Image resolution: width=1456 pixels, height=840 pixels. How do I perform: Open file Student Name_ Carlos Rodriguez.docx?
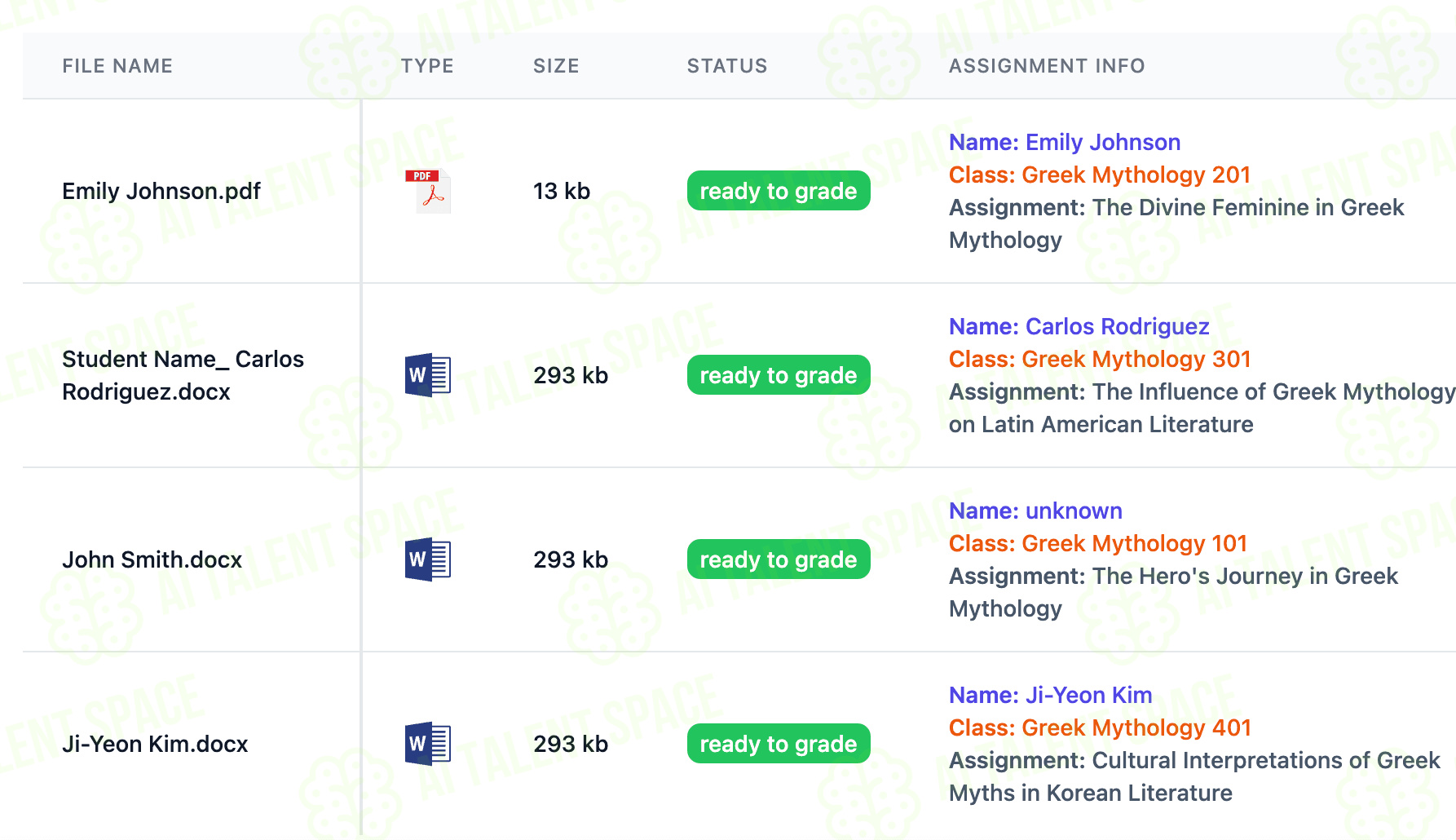pos(183,375)
